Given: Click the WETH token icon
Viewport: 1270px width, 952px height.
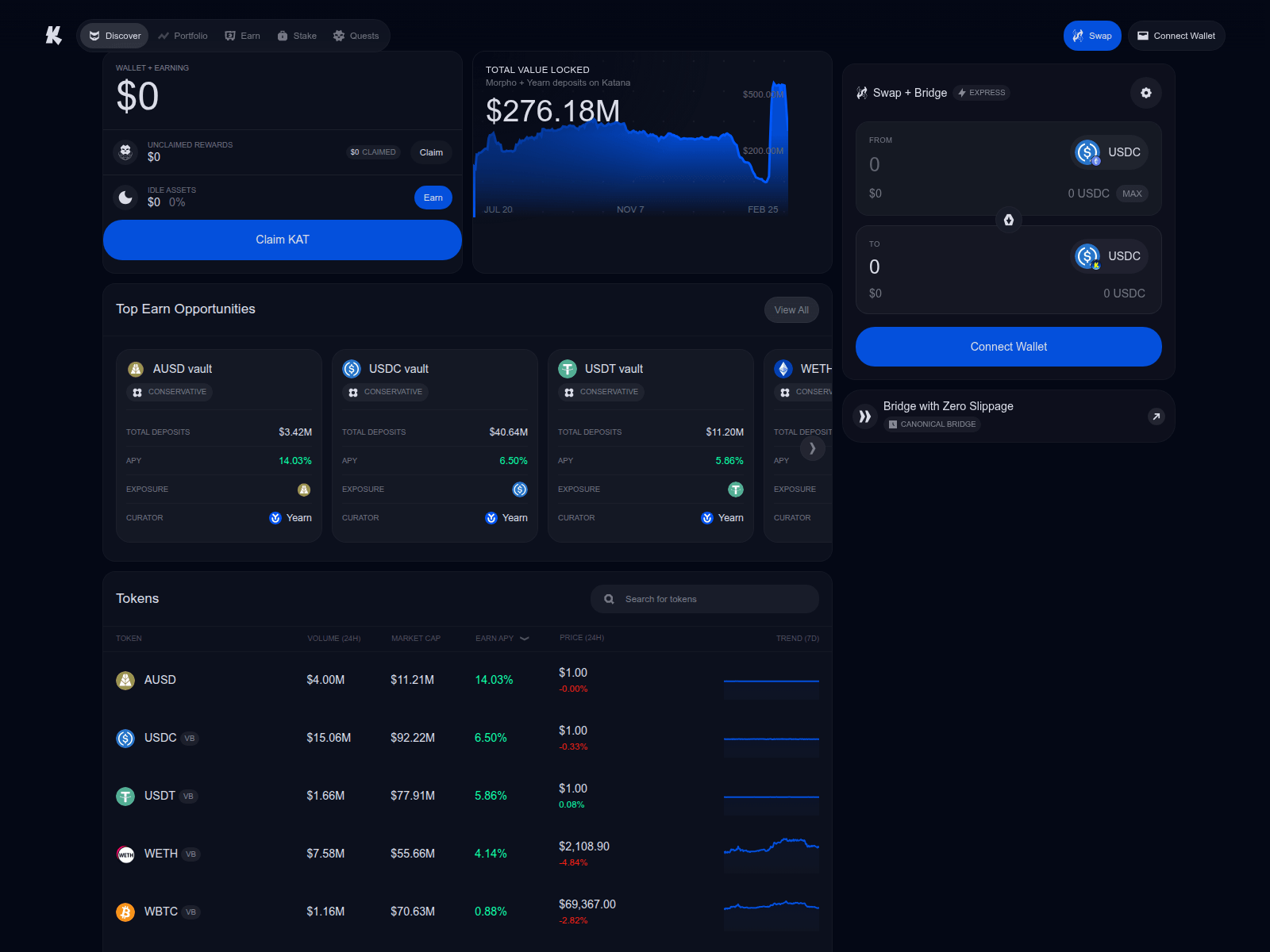Looking at the screenshot, I should [125, 854].
